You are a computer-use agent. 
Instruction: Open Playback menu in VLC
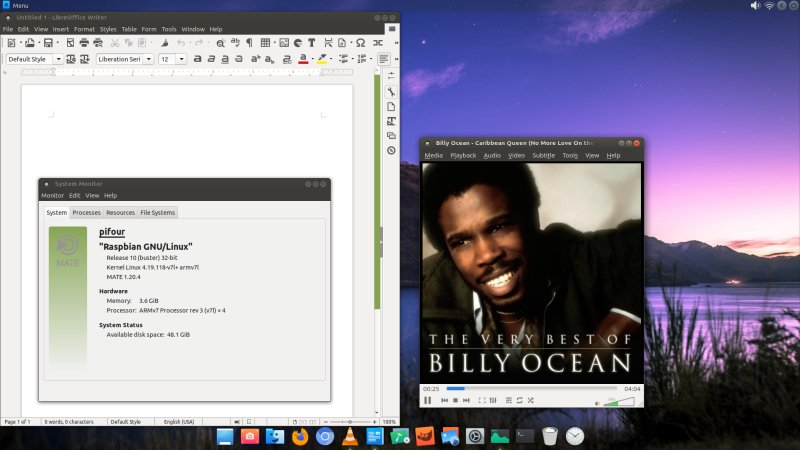click(463, 156)
